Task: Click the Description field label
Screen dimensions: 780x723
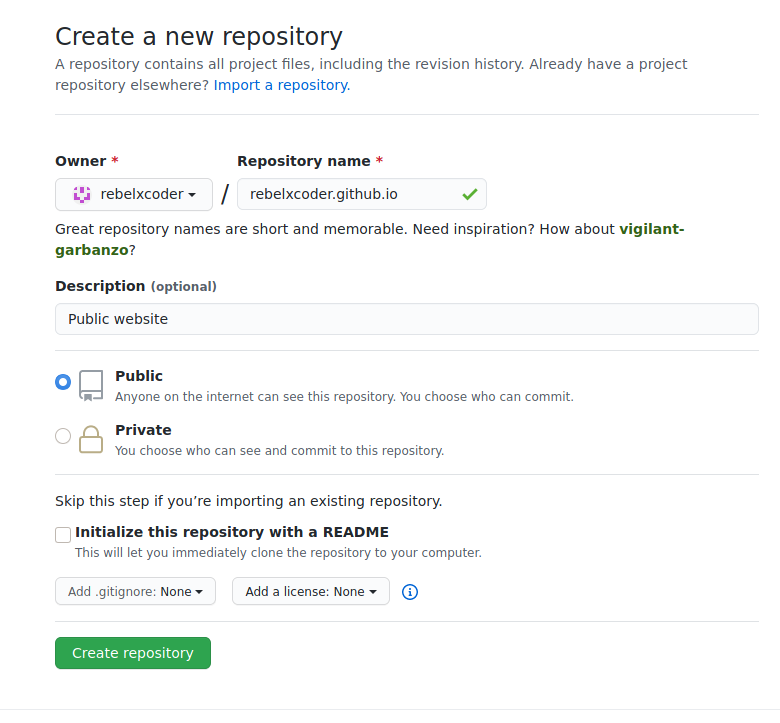Action: coord(100,286)
